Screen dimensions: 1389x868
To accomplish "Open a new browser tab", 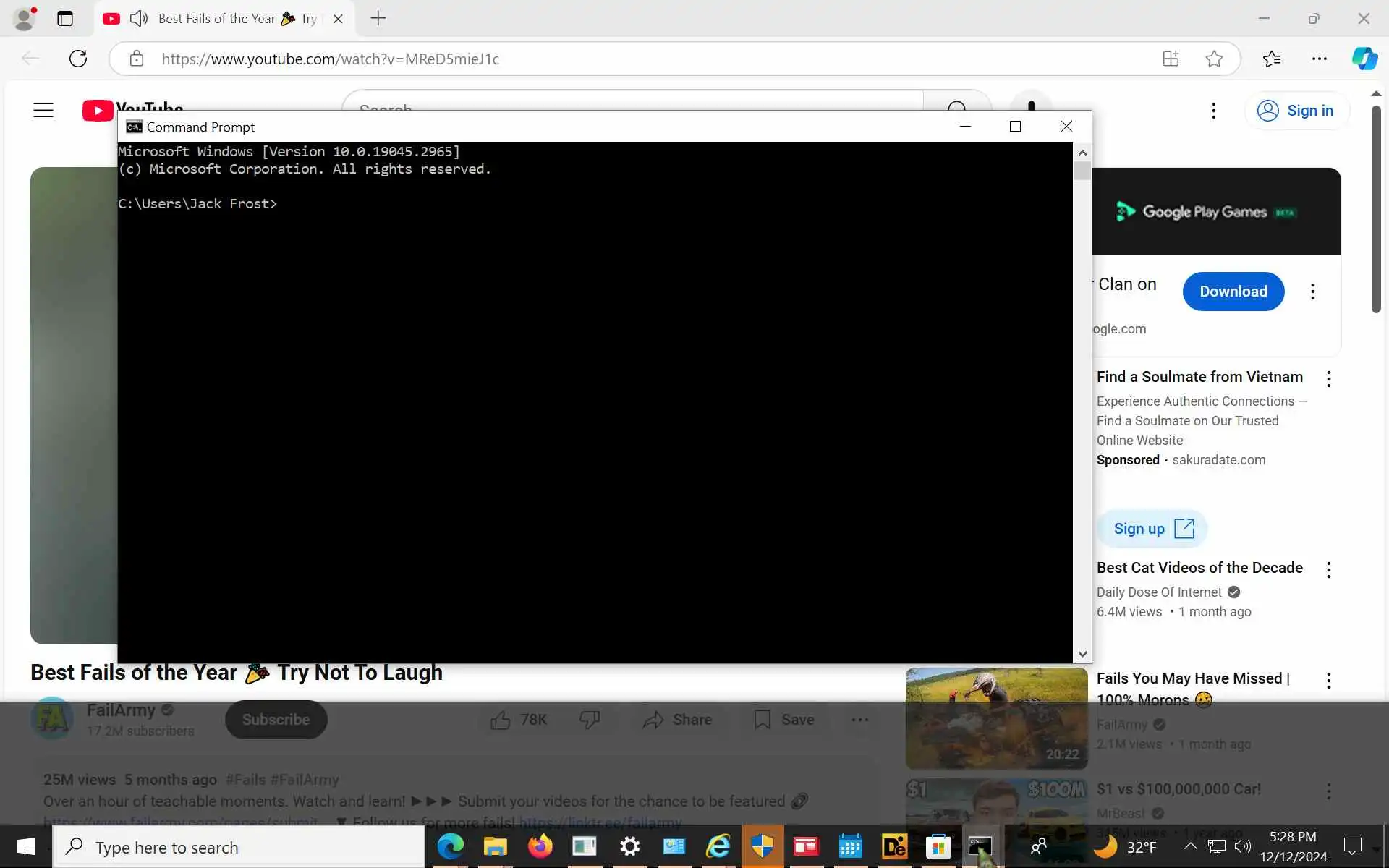I will click(378, 19).
